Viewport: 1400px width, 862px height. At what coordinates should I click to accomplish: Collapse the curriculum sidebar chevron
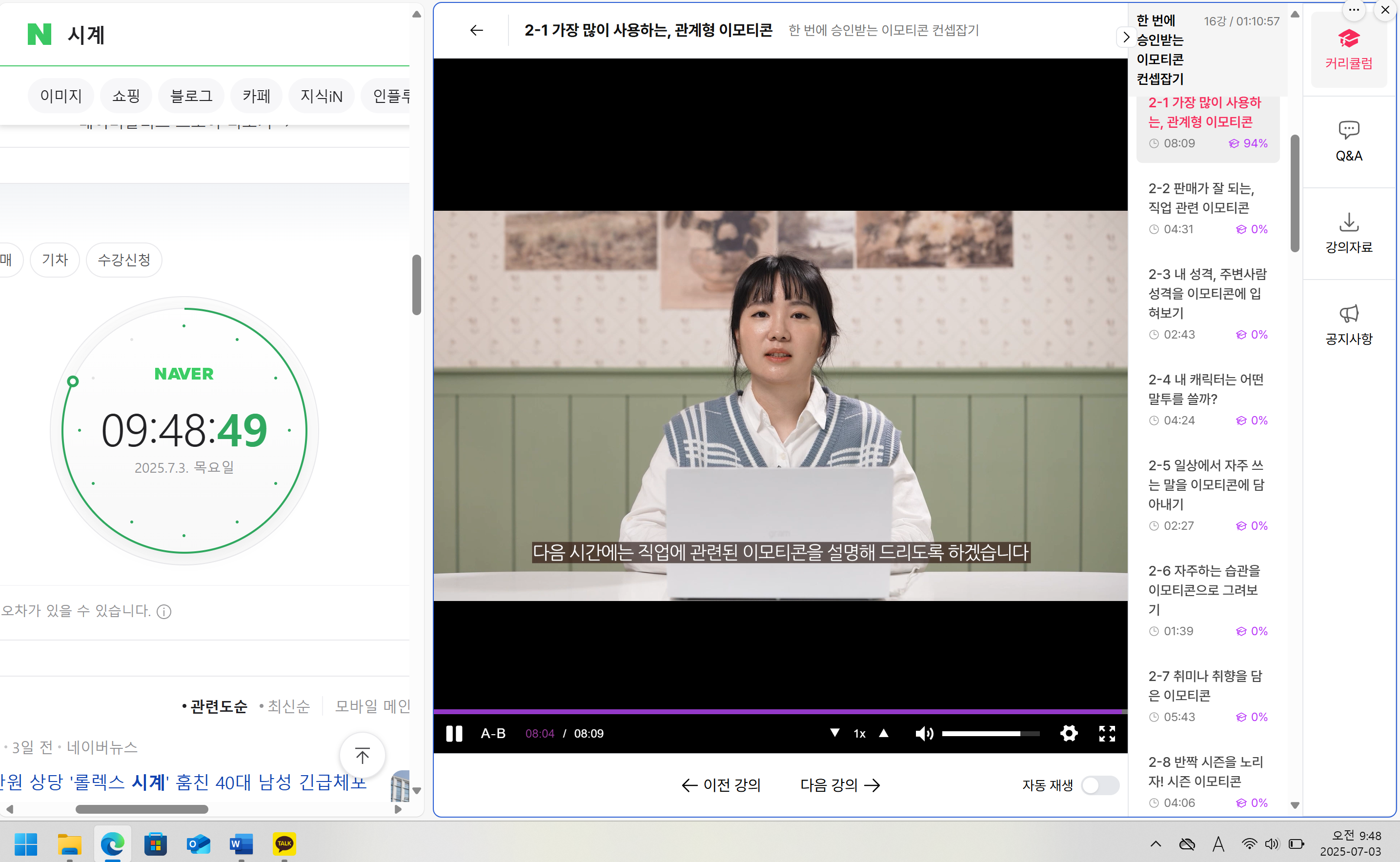[x=1125, y=38]
